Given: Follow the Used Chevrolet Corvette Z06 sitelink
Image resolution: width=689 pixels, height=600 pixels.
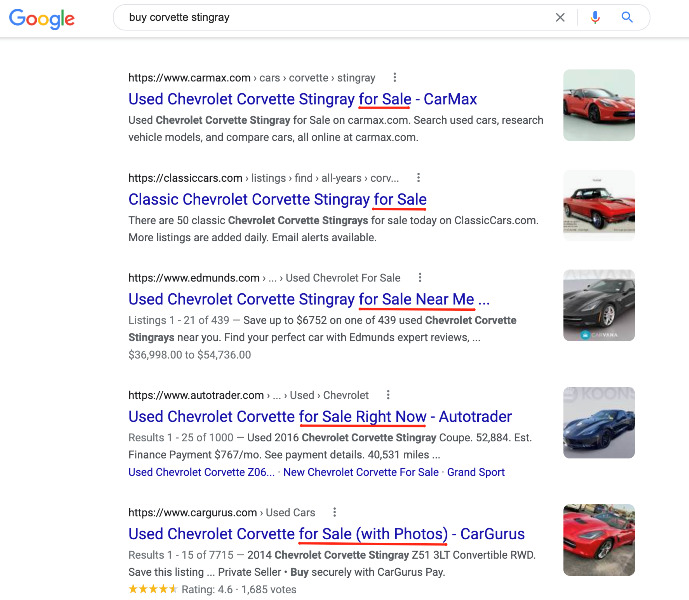Looking at the screenshot, I should (201, 473).
